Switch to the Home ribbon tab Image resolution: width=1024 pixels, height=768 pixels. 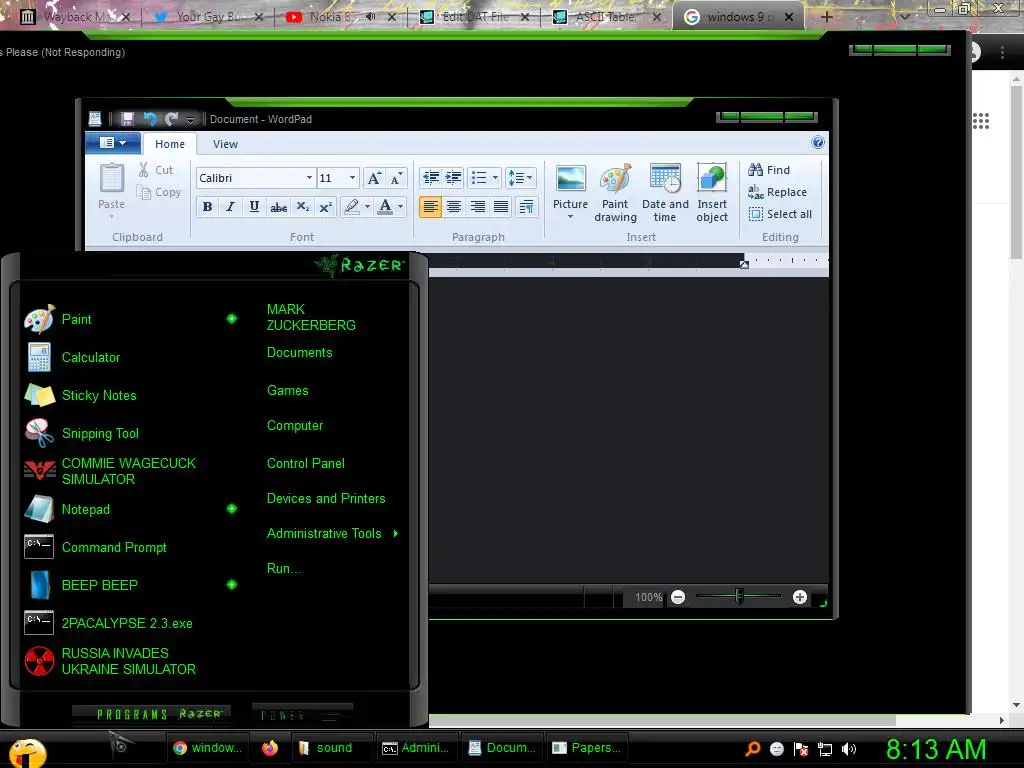pos(170,144)
